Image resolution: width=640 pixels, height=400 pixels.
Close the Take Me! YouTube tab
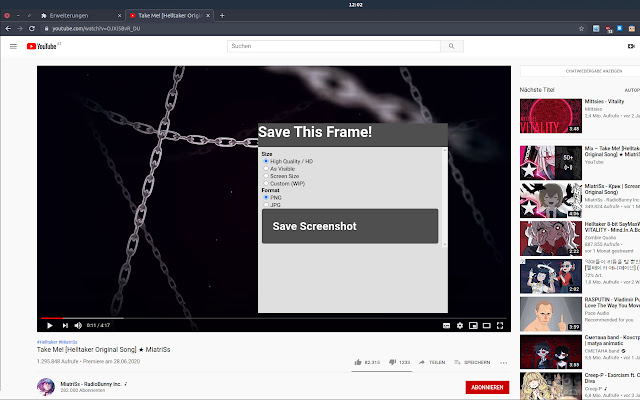click(x=208, y=16)
